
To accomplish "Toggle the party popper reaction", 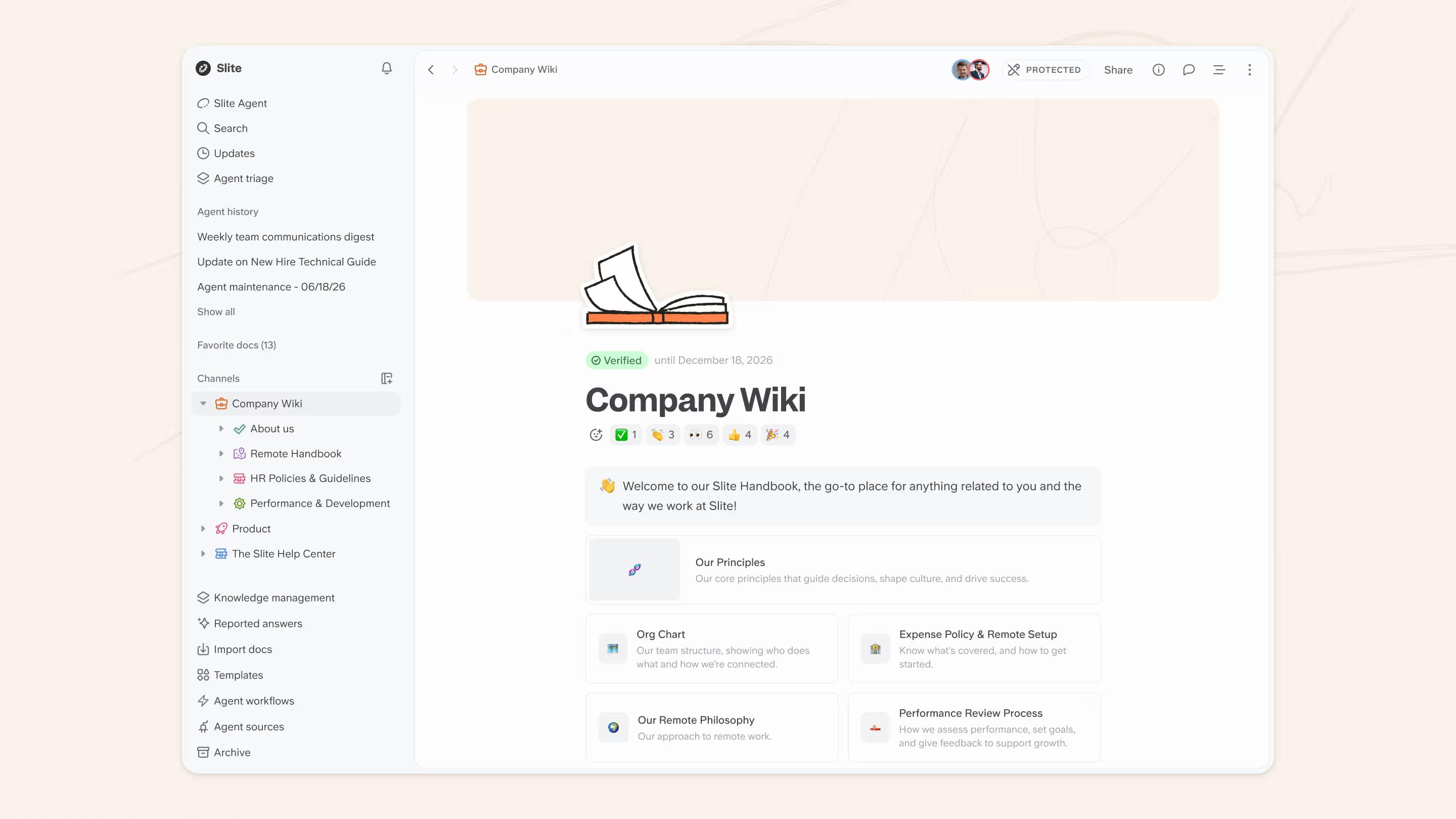I will (779, 435).
